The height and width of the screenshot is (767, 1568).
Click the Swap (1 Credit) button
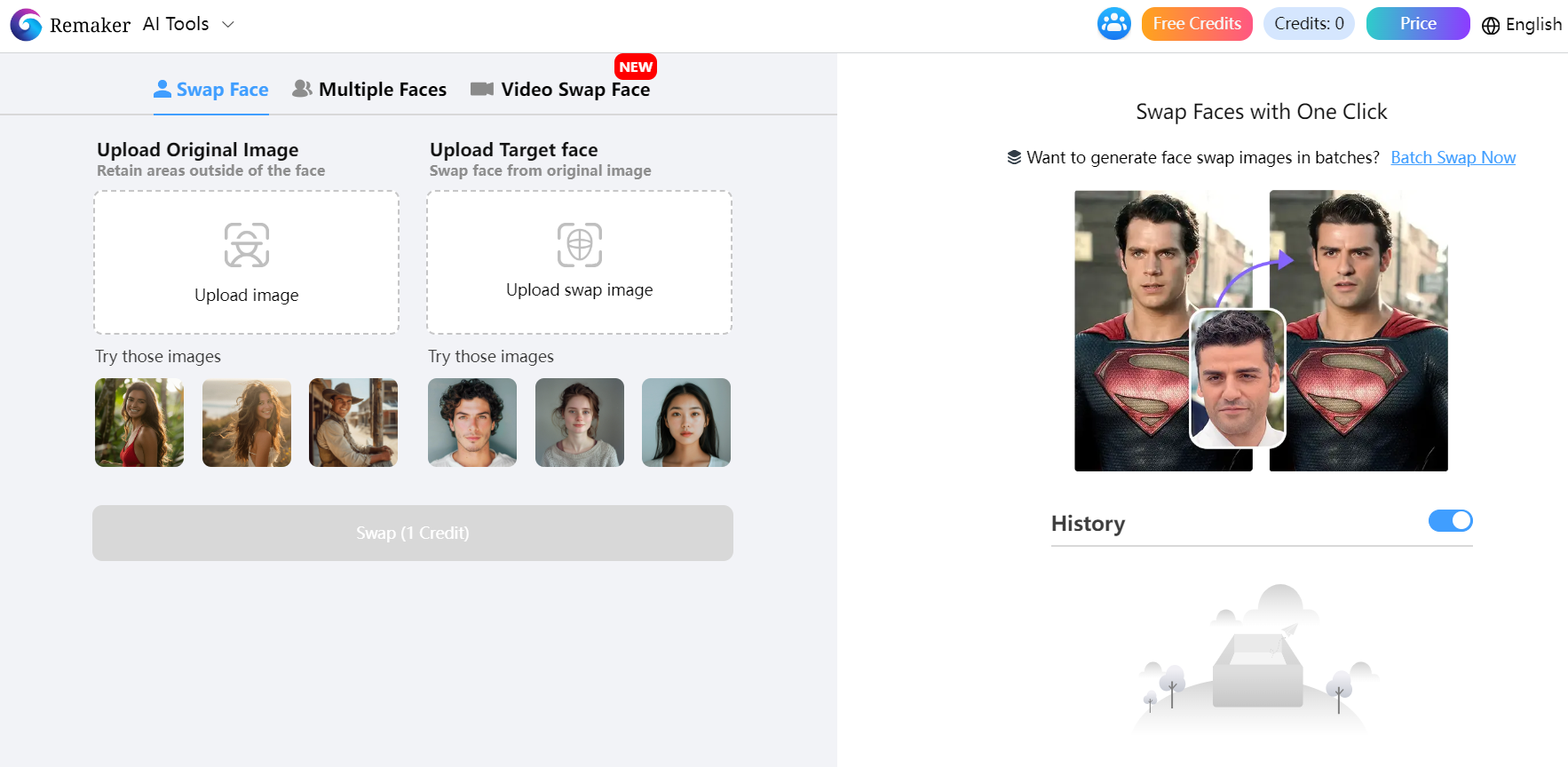413,533
